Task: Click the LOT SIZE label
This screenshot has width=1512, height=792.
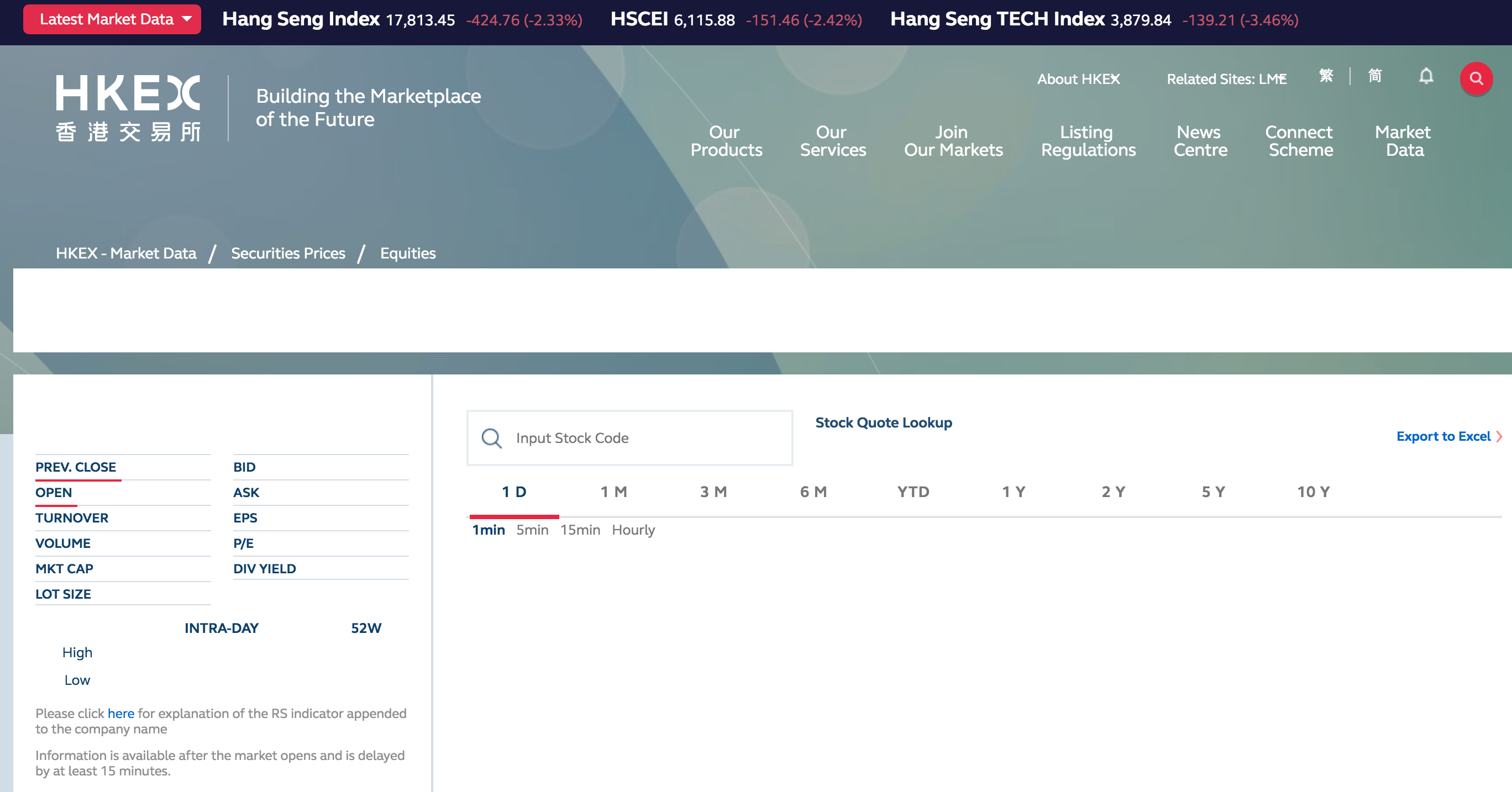Action: (63, 594)
